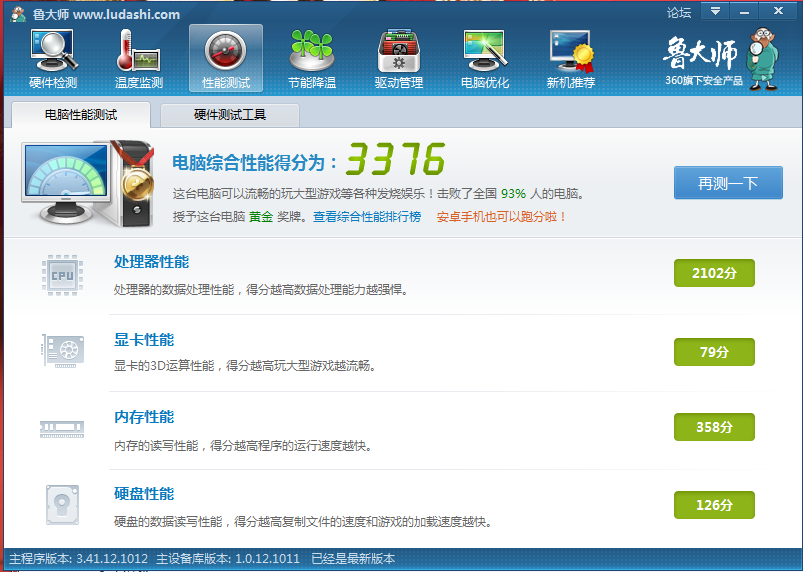Click the 79分 graphics score button

(x=714, y=352)
